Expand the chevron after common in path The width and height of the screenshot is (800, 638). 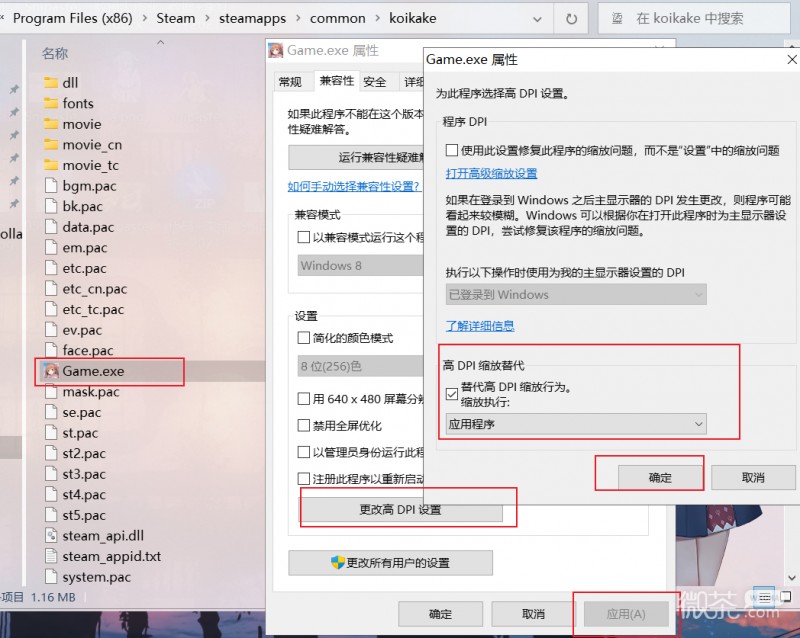378,19
